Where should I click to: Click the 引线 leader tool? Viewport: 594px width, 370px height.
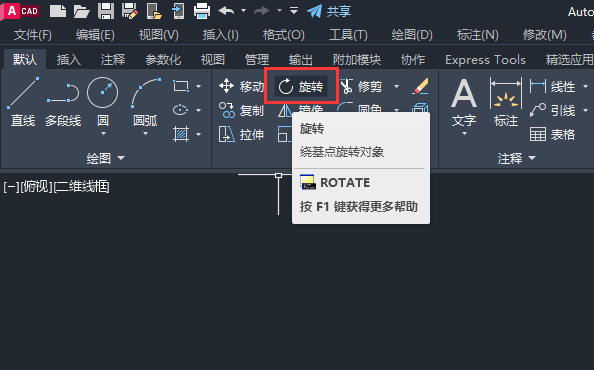point(552,111)
